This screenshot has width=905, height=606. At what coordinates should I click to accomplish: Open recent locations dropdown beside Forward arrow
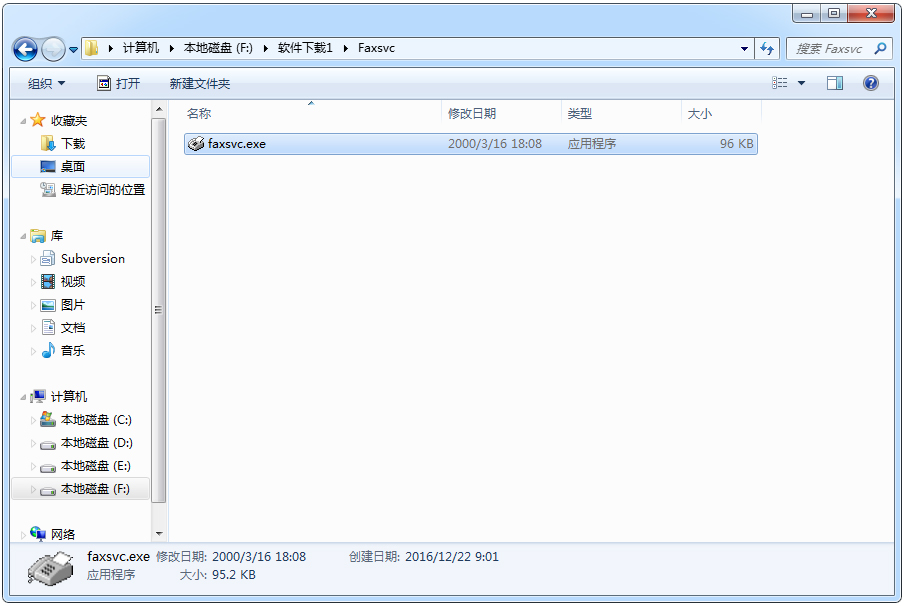pyautogui.click(x=73, y=50)
